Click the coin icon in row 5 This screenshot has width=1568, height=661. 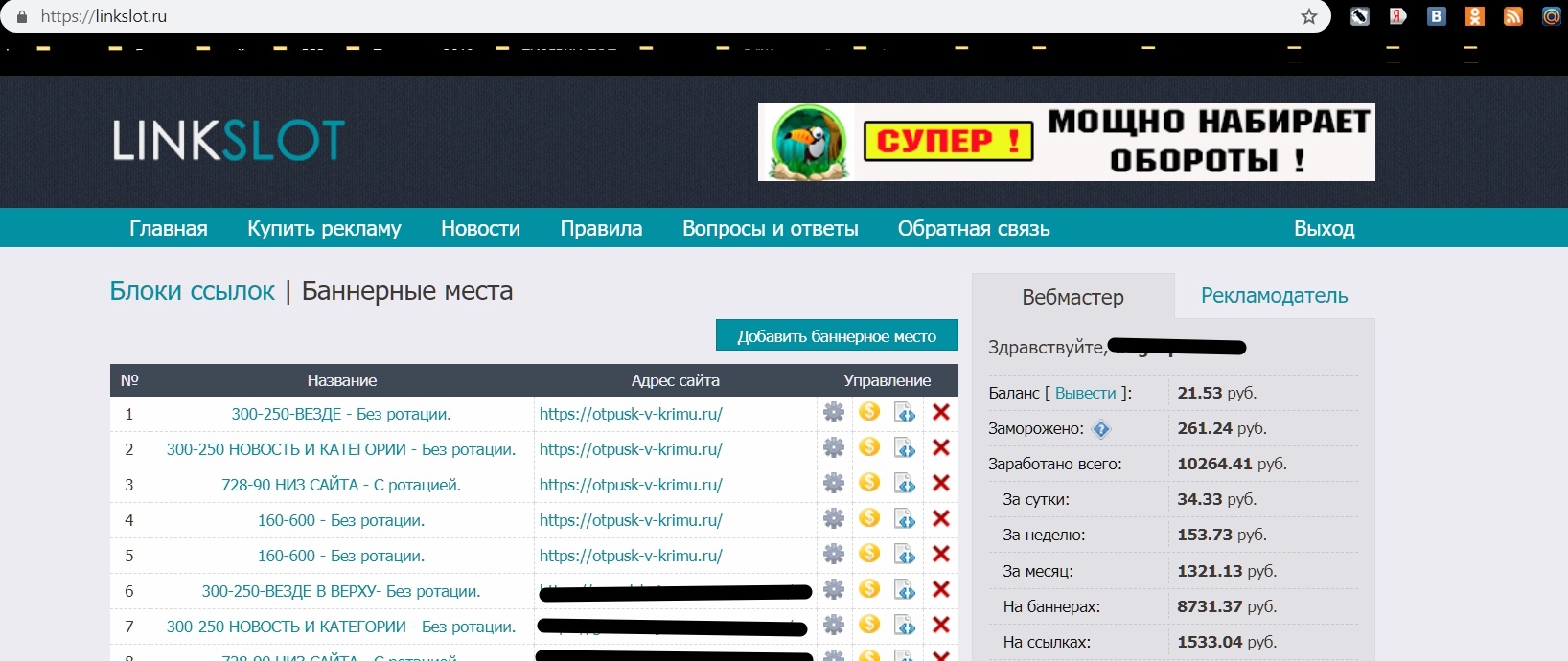(x=869, y=554)
